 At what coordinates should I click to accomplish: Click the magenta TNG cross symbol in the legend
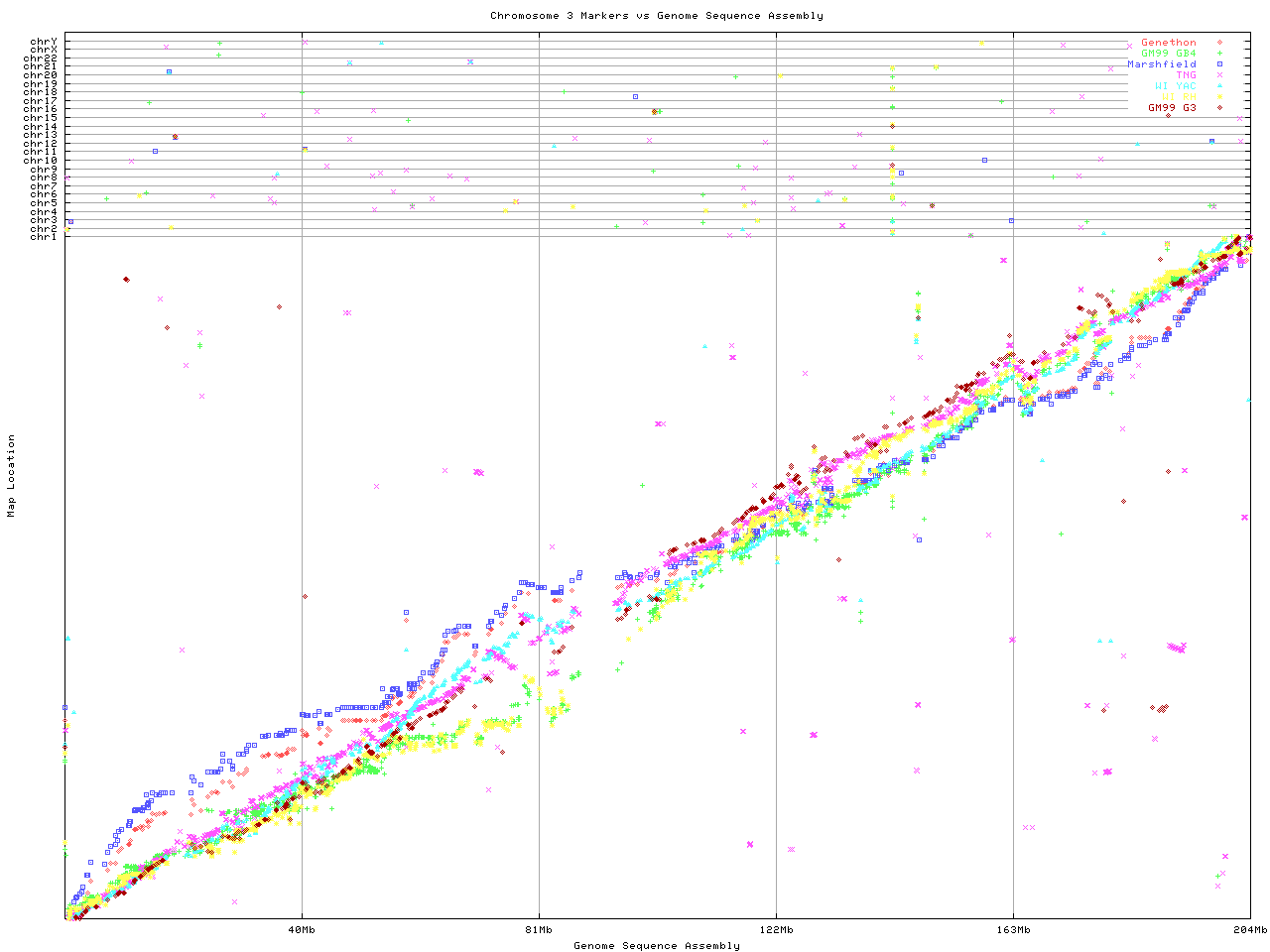[x=1219, y=75]
